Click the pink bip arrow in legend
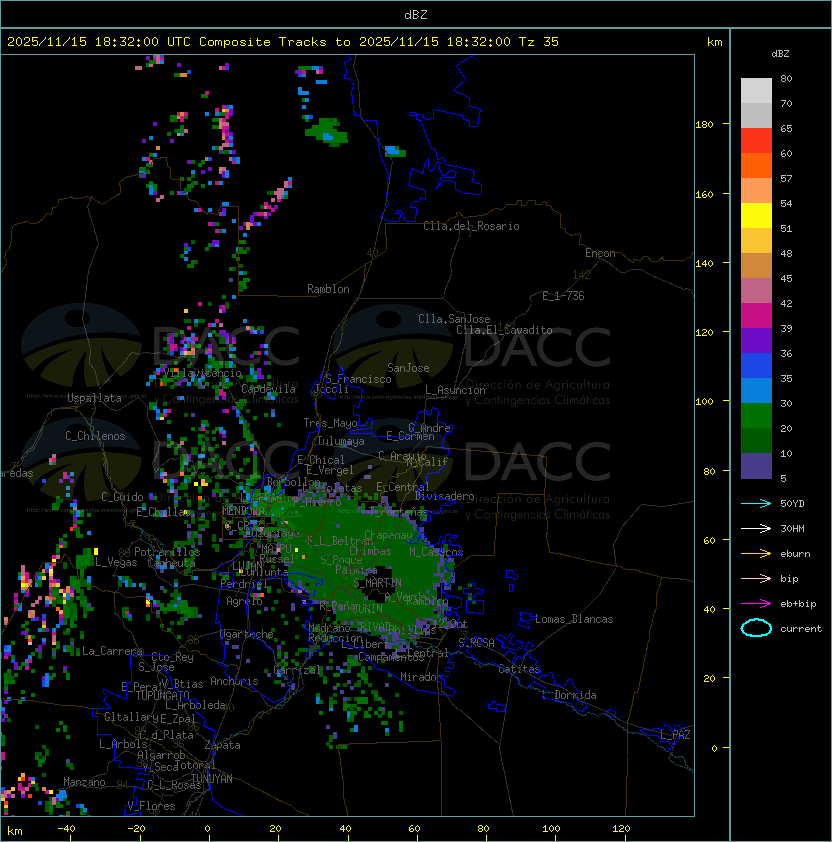The width and height of the screenshot is (832, 842). click(756, 578)
